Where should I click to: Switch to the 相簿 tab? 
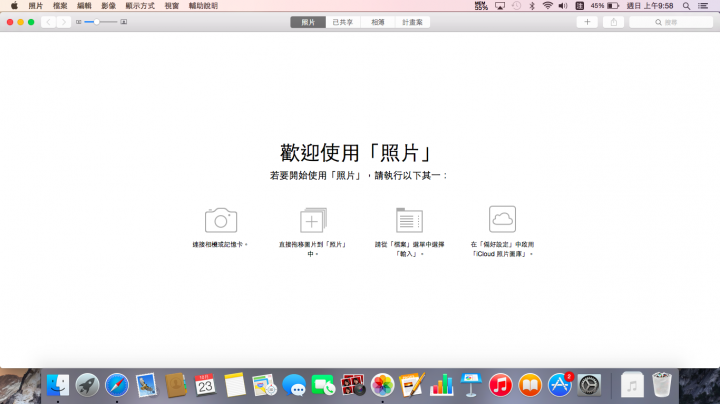click(378, 22)
